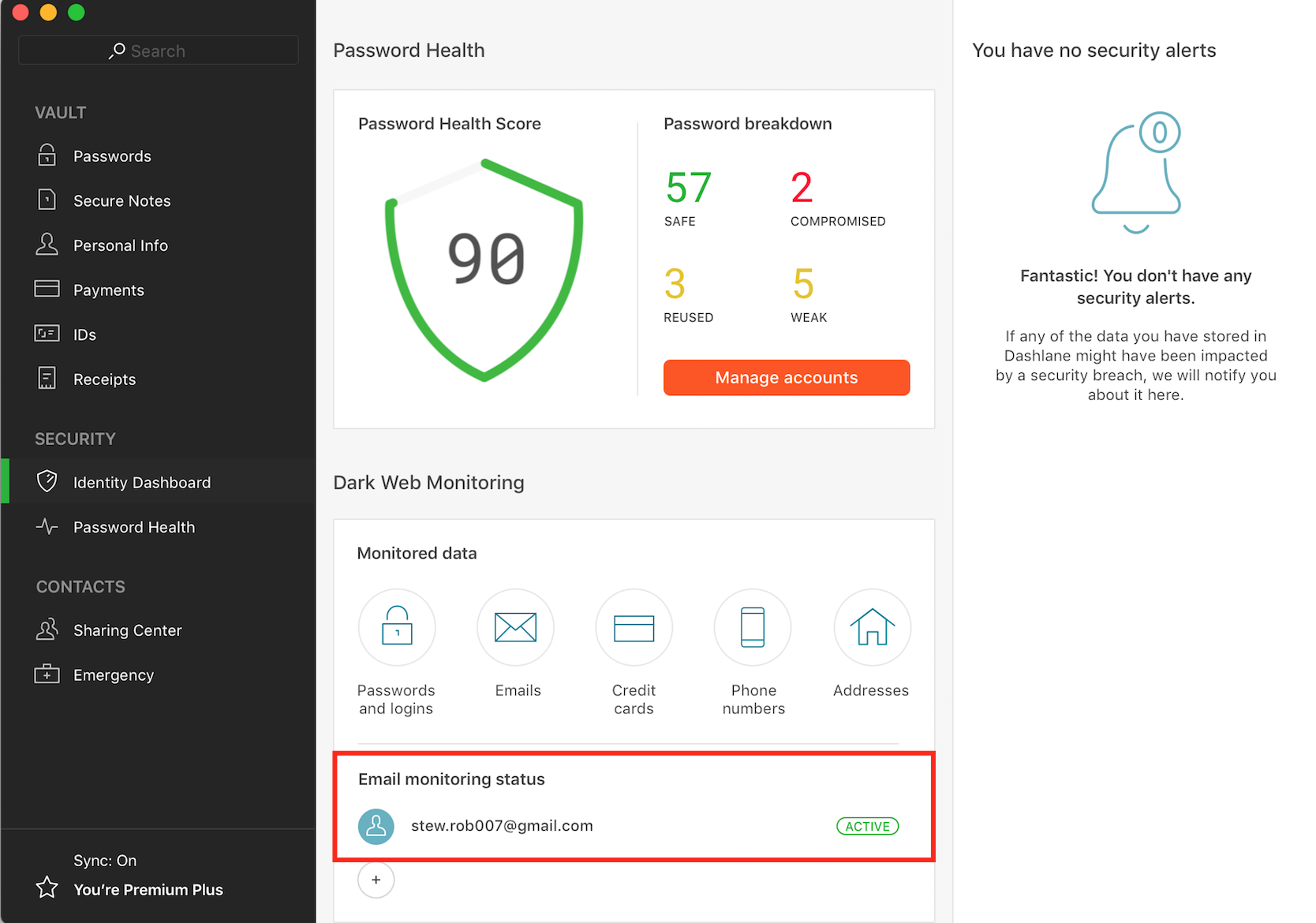Select the Credit cards monitored icon
The image size is (1316, 923).
point(634,627)
